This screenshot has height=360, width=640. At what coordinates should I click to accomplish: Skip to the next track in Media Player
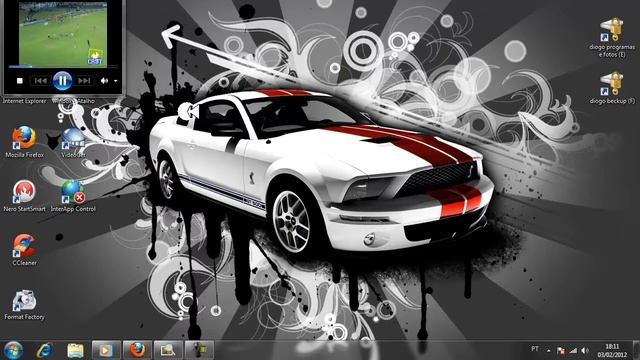tap(84, 81)
